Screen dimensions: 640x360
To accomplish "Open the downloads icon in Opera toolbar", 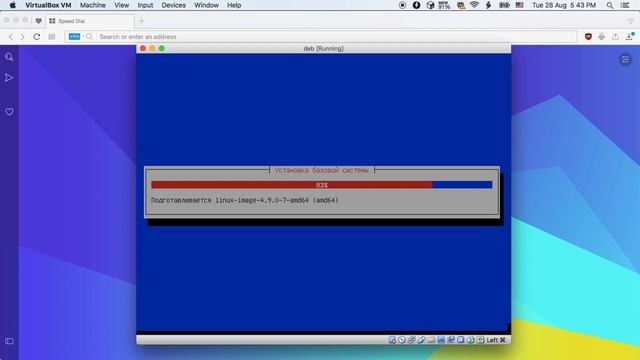I will click(629, 36).
